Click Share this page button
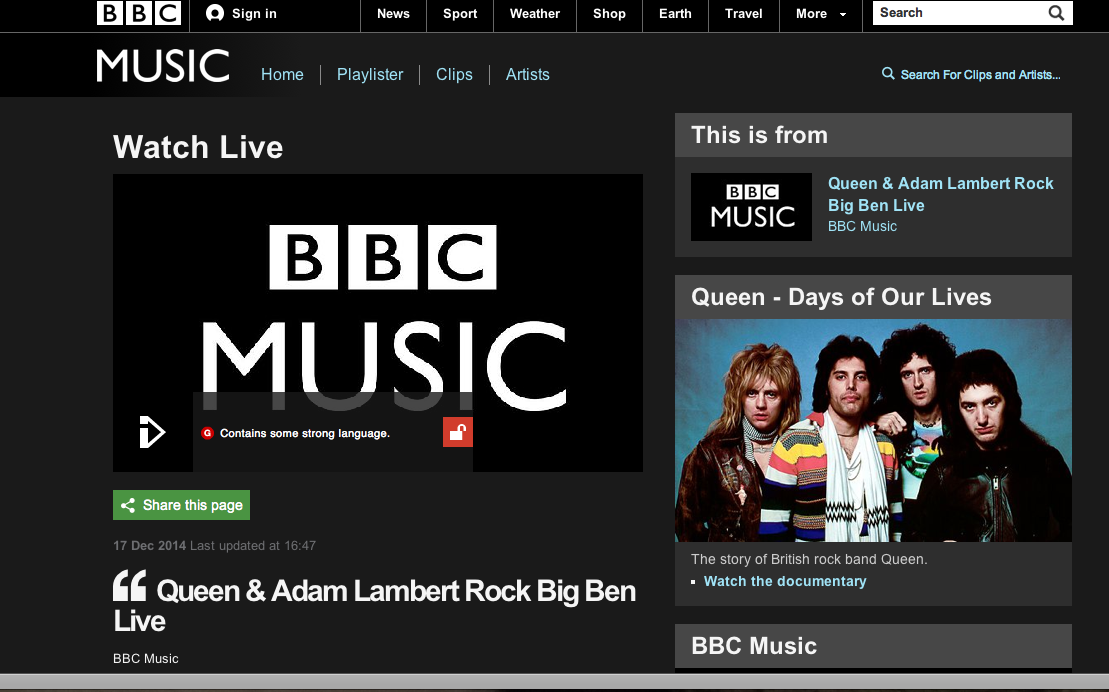This screenshot has height=692, width=1109. coord(181,505)
